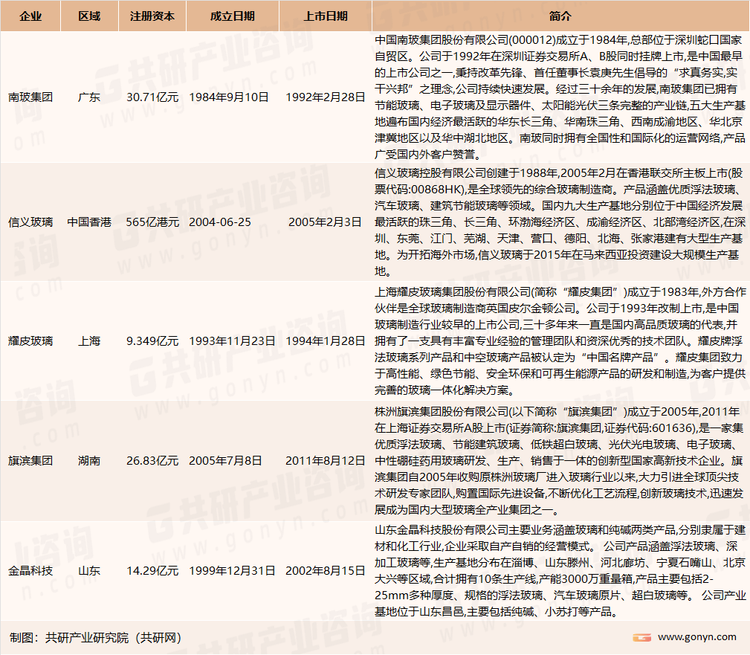The width and height of the screenshot is (750, 655).
Task: Click founding date 2004-06-25
Action: coord(220,222)
